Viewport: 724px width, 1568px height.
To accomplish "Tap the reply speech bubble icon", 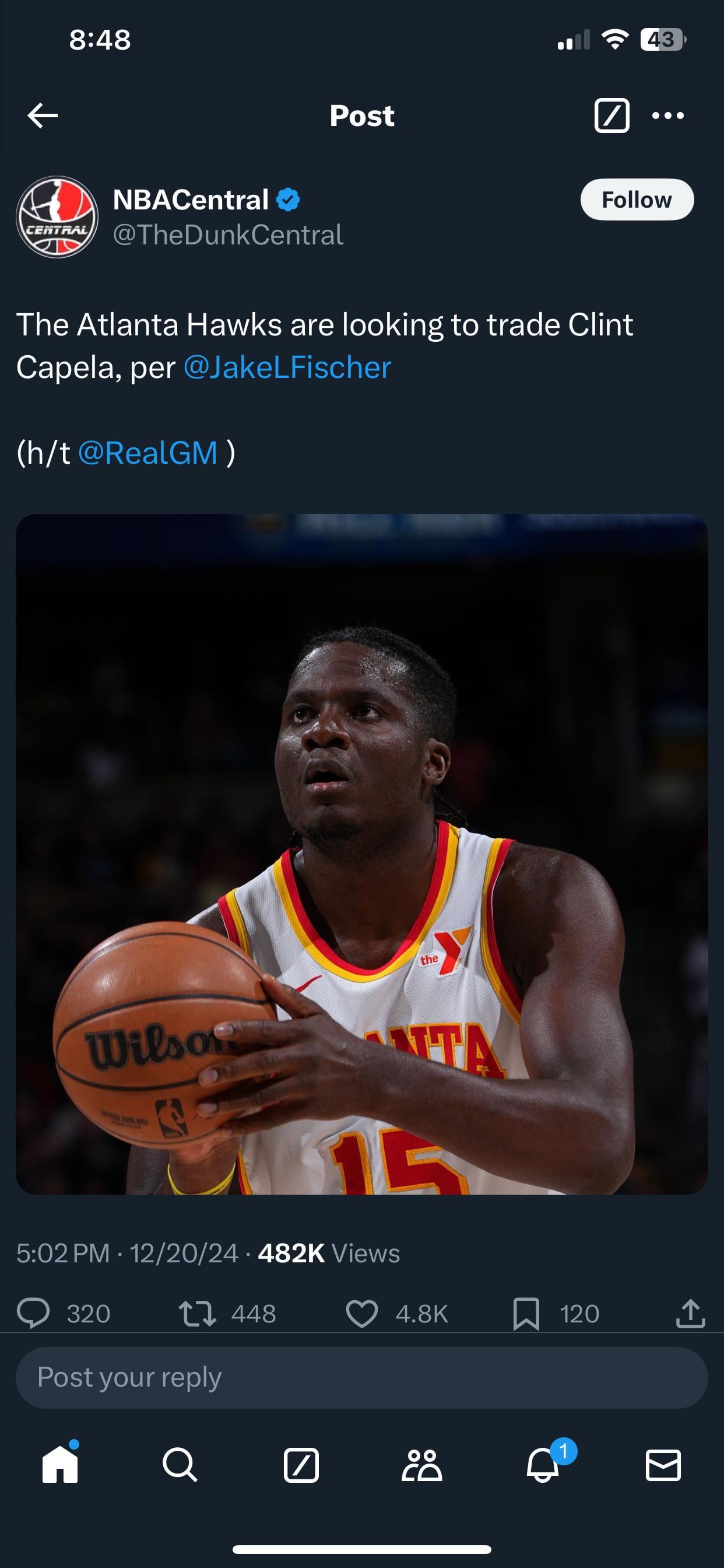I will [33, 1313].
